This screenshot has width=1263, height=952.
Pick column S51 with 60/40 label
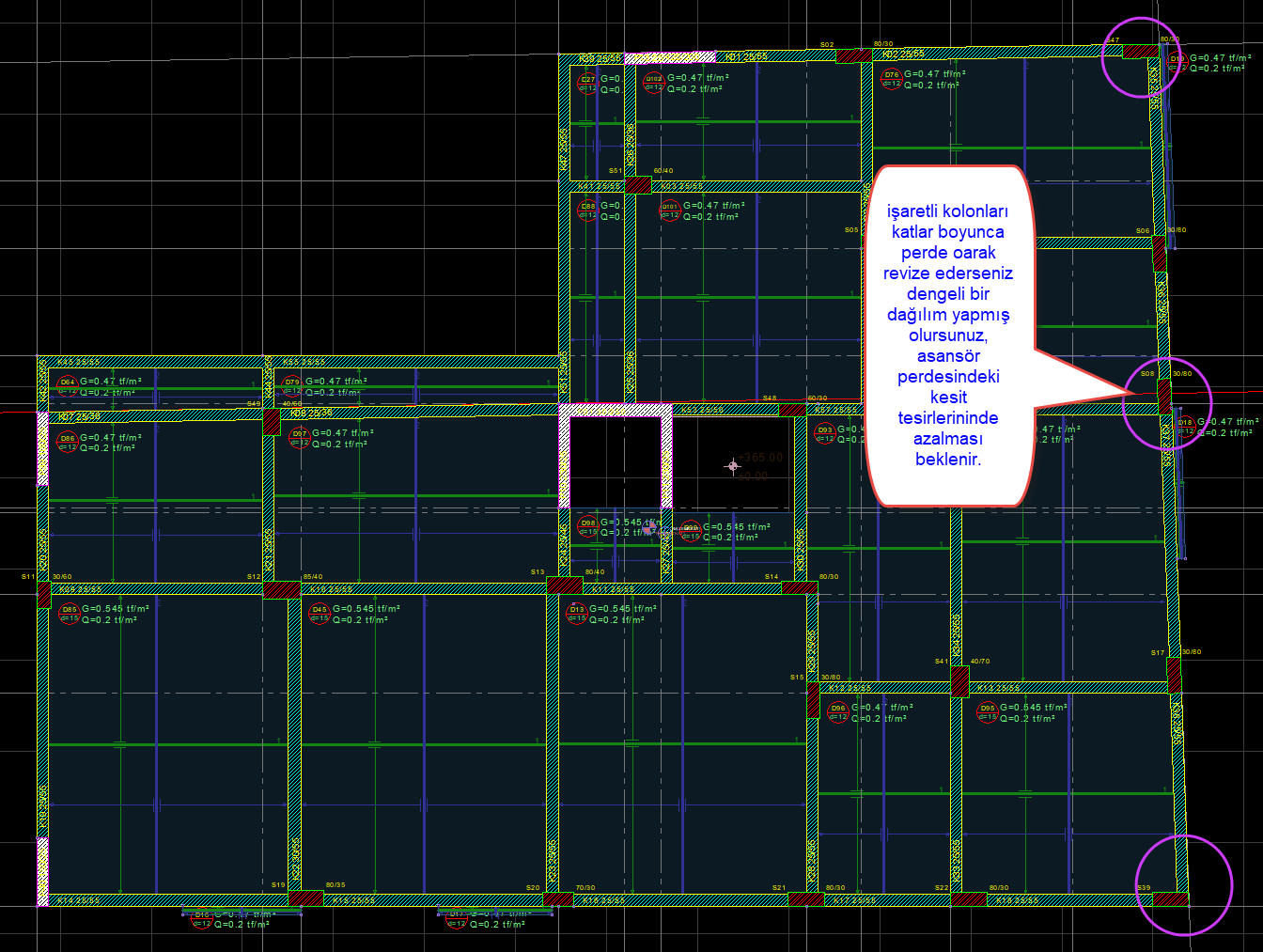coord(638,184)
